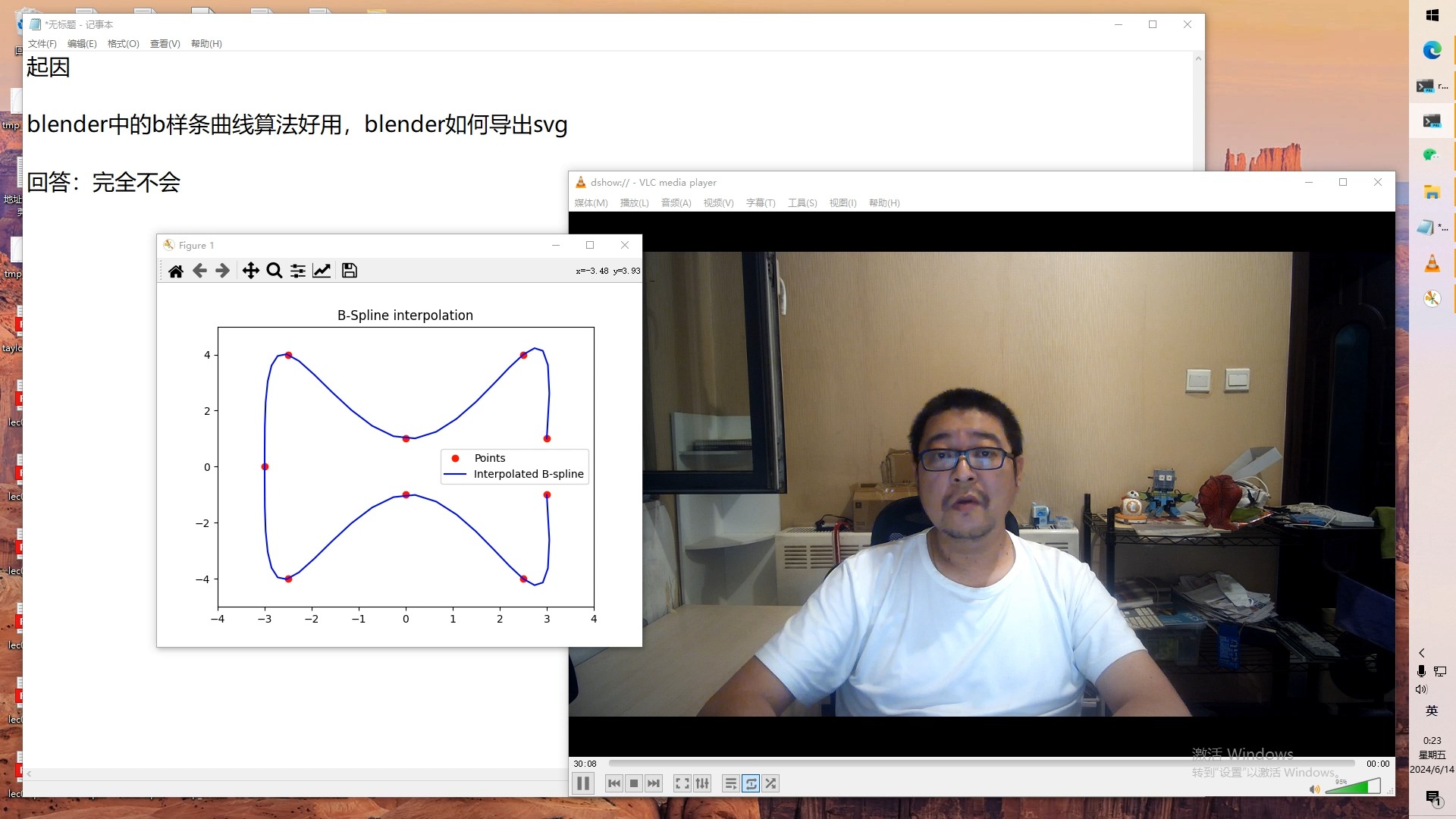Click the VLC seek progress bar

[981, 764]
